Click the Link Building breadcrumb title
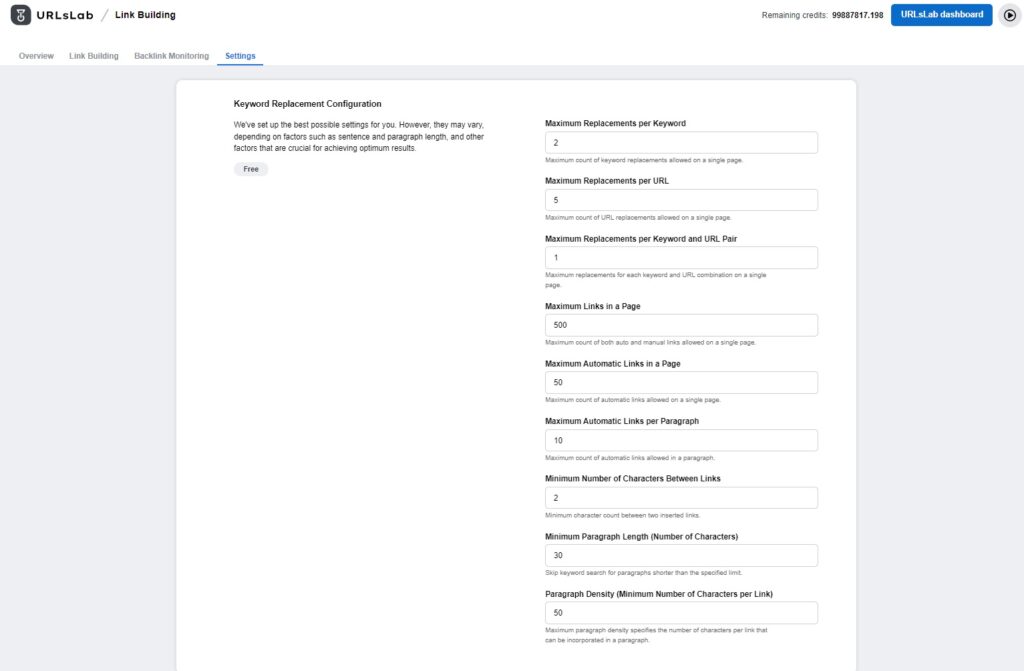 [x=146, y=15]
